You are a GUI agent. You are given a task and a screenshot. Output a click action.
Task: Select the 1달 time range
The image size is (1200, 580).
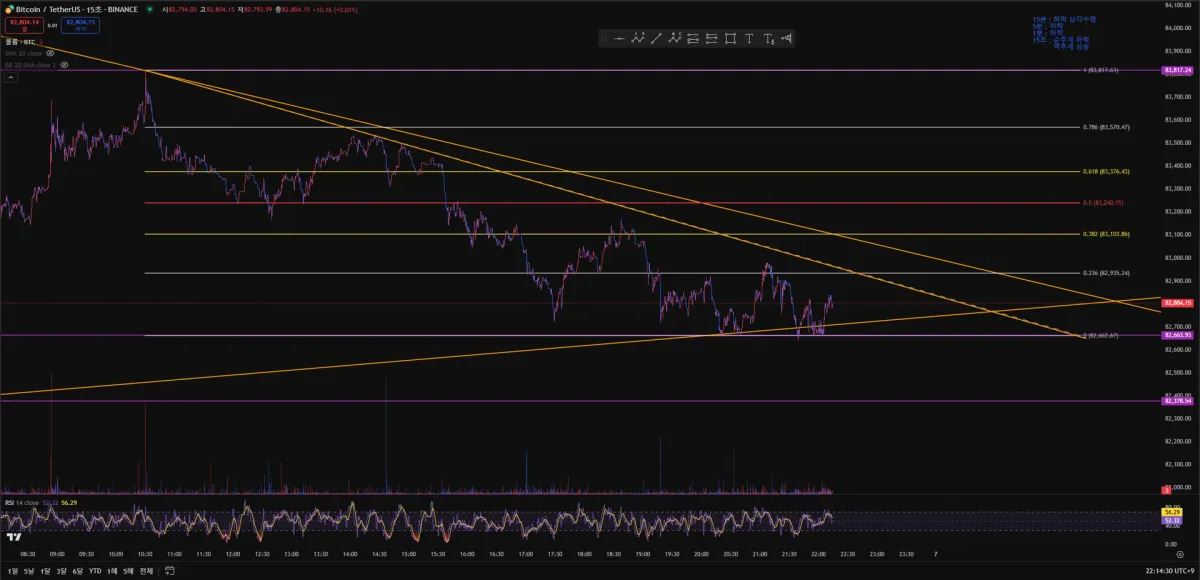pyautogui.click(x=45, y=571)
